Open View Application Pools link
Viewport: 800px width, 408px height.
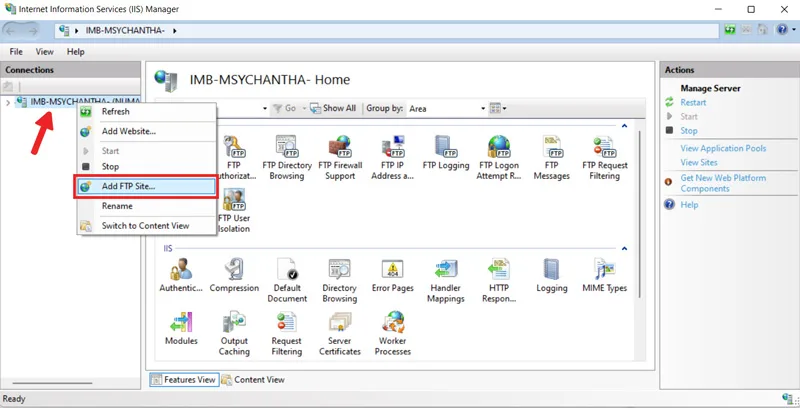723,148
